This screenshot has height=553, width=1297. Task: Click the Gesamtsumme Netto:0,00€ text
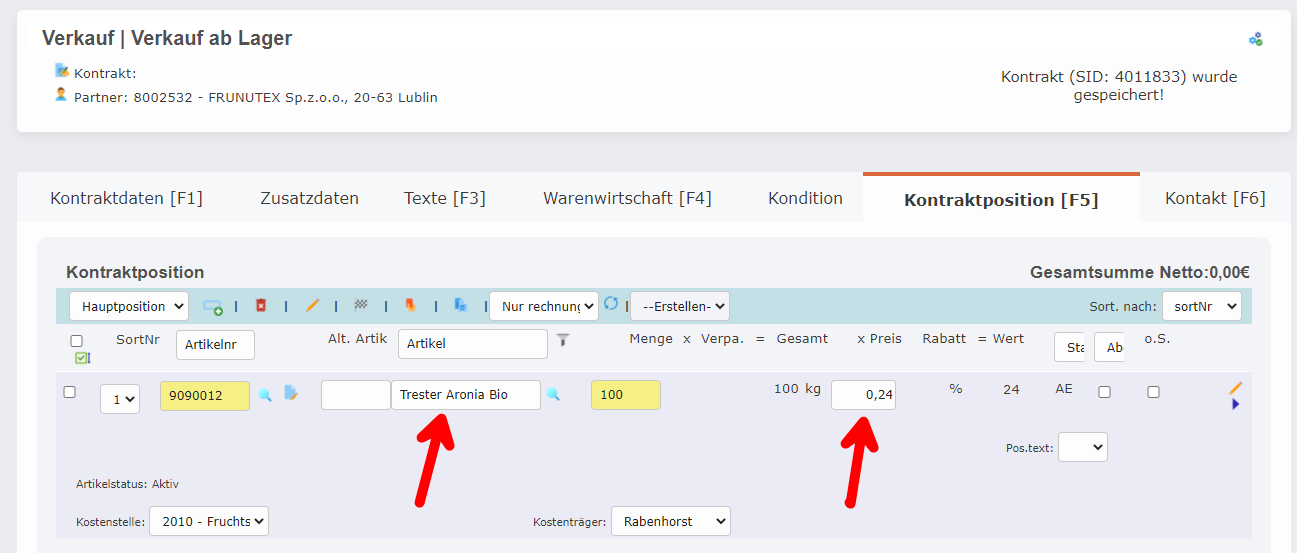click(x=1140, y=272)
